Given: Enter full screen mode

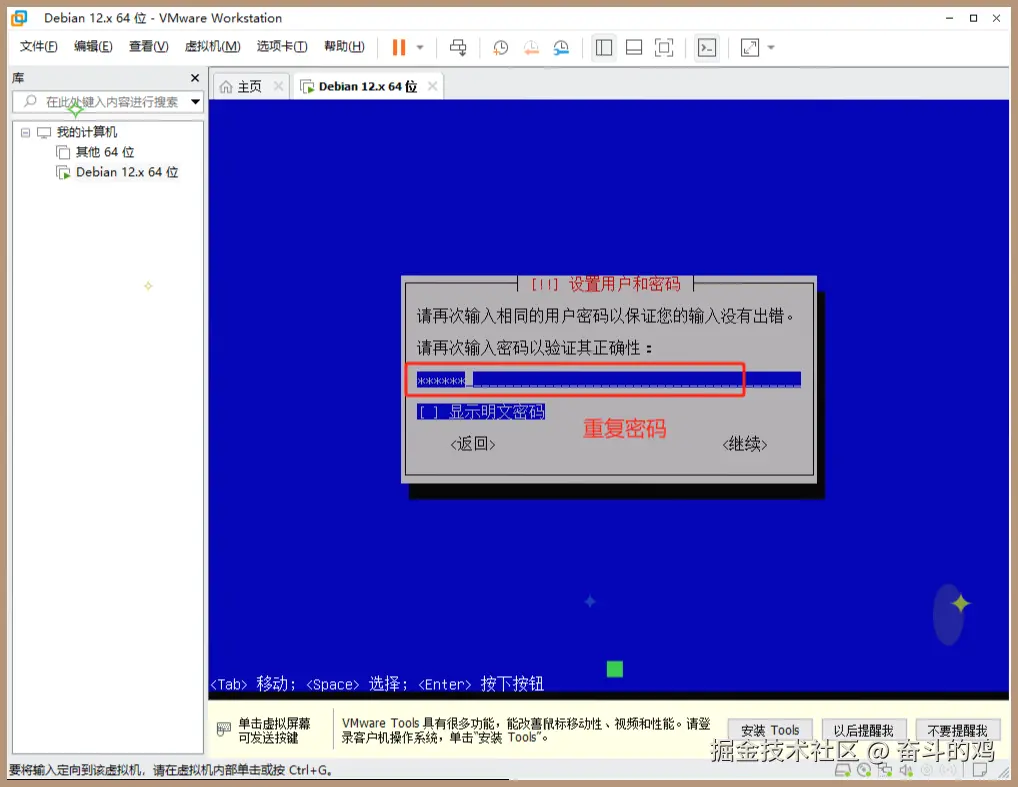Looking at the screenshot, I should click(x=664, y=47).
